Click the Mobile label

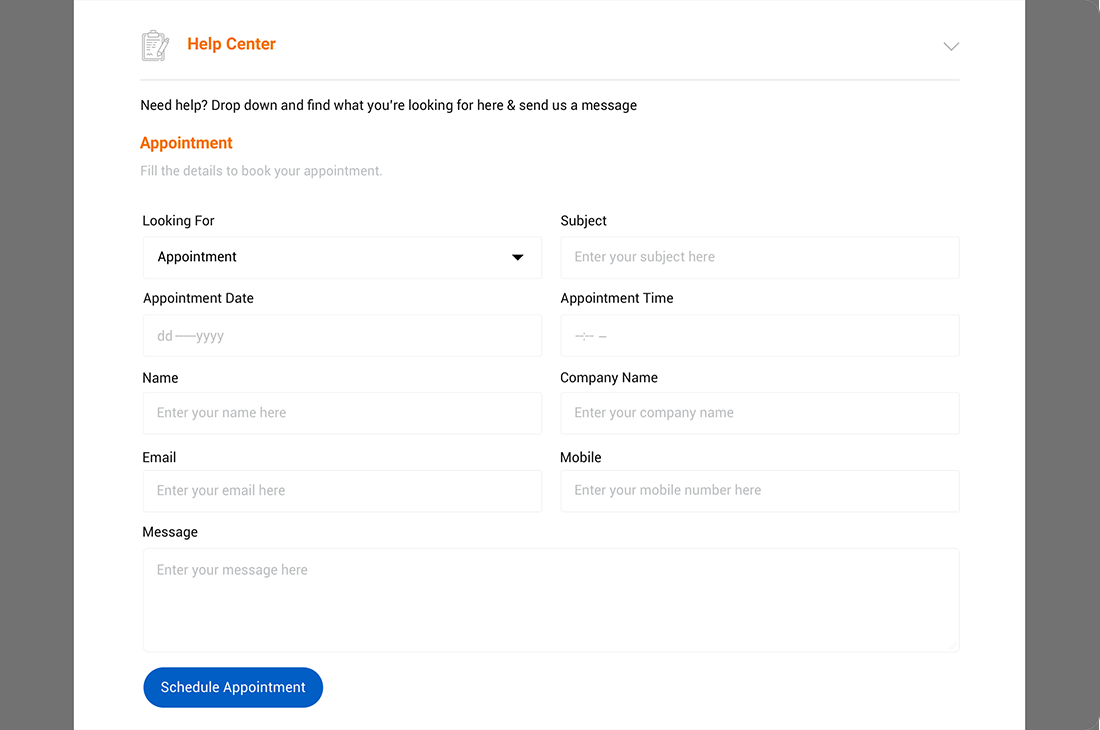(581, 457)
